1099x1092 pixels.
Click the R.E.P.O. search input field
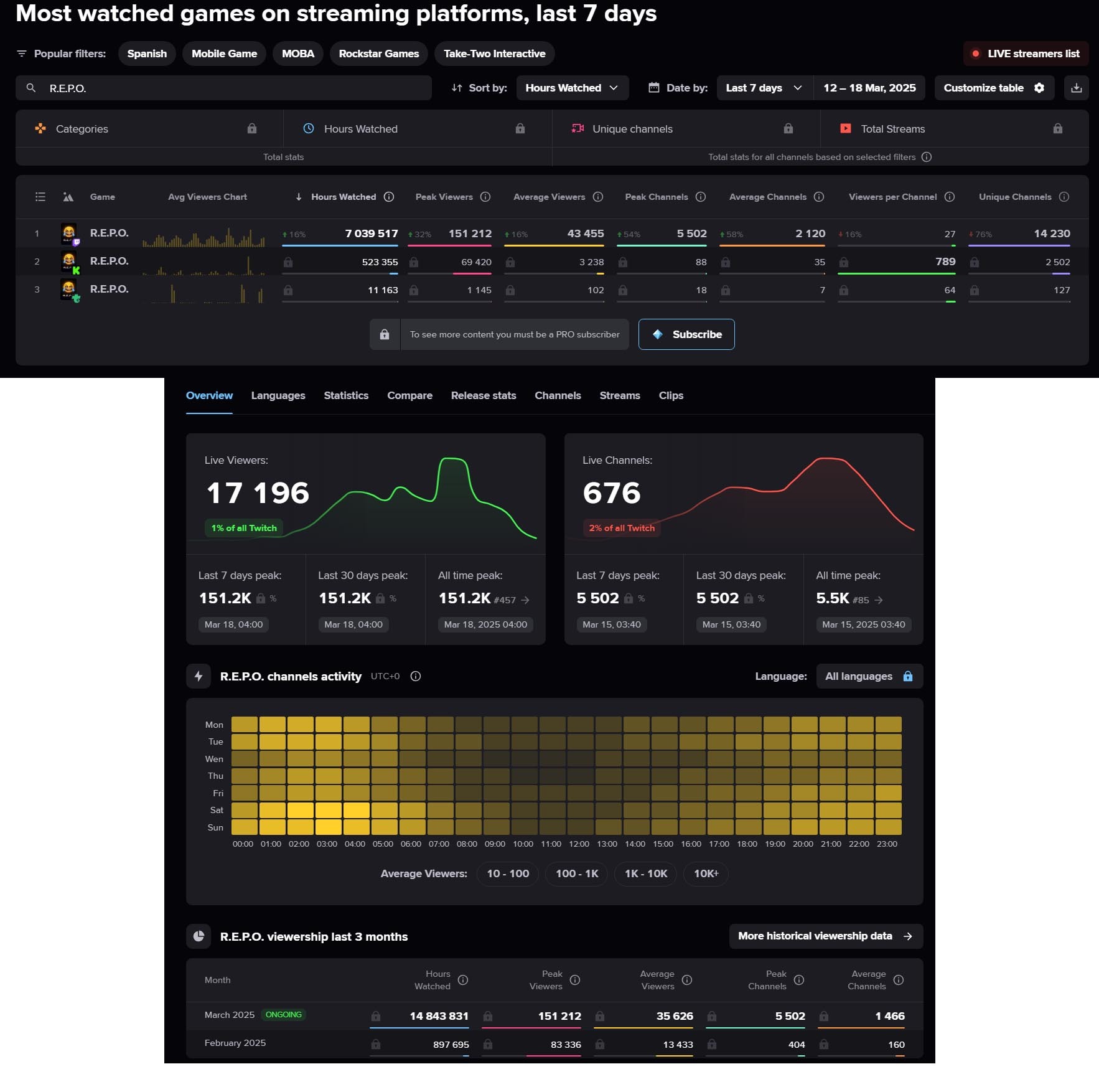(224, 88)
